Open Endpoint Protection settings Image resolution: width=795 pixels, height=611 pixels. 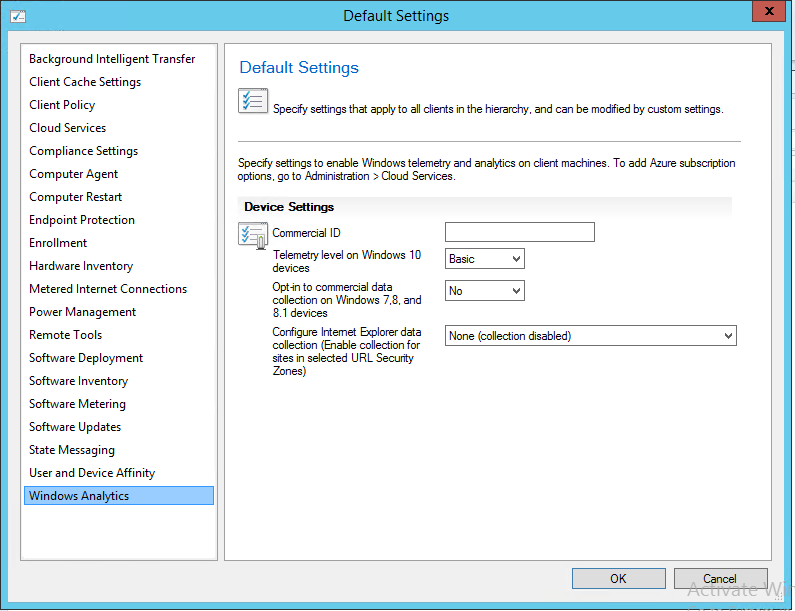pyautogui.click(x=82, y=220)
